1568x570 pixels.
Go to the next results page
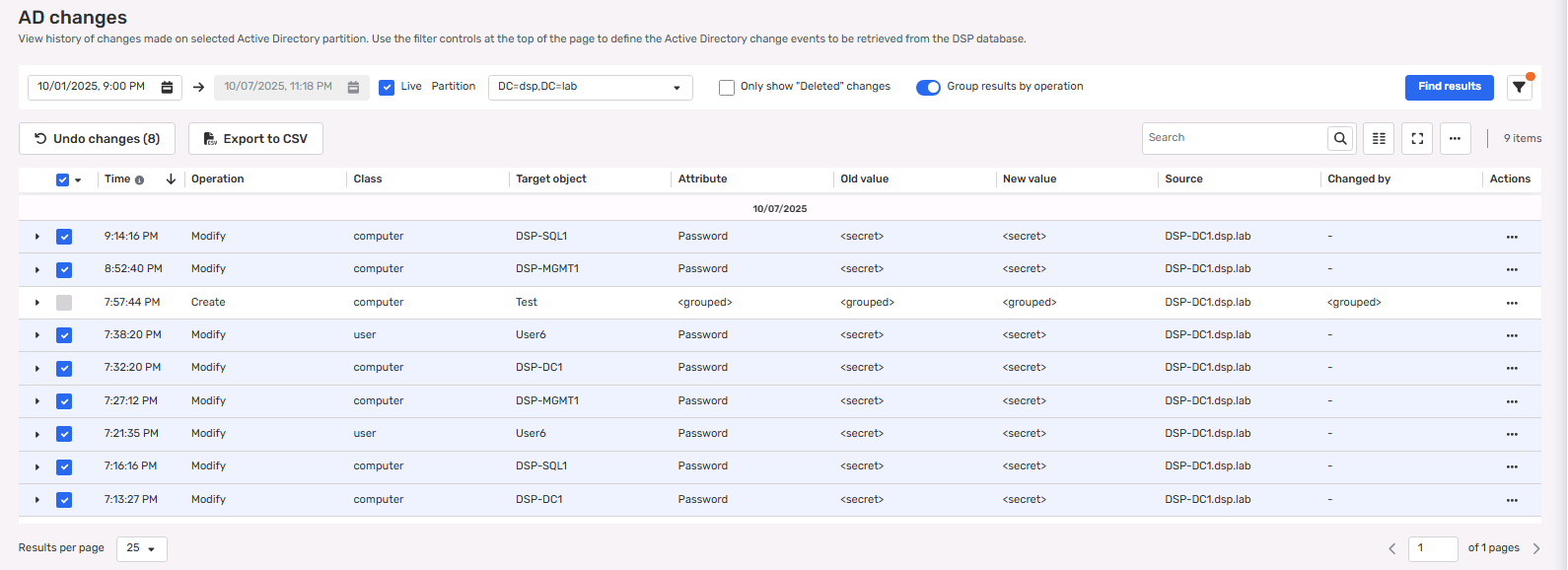(1535, 548)
